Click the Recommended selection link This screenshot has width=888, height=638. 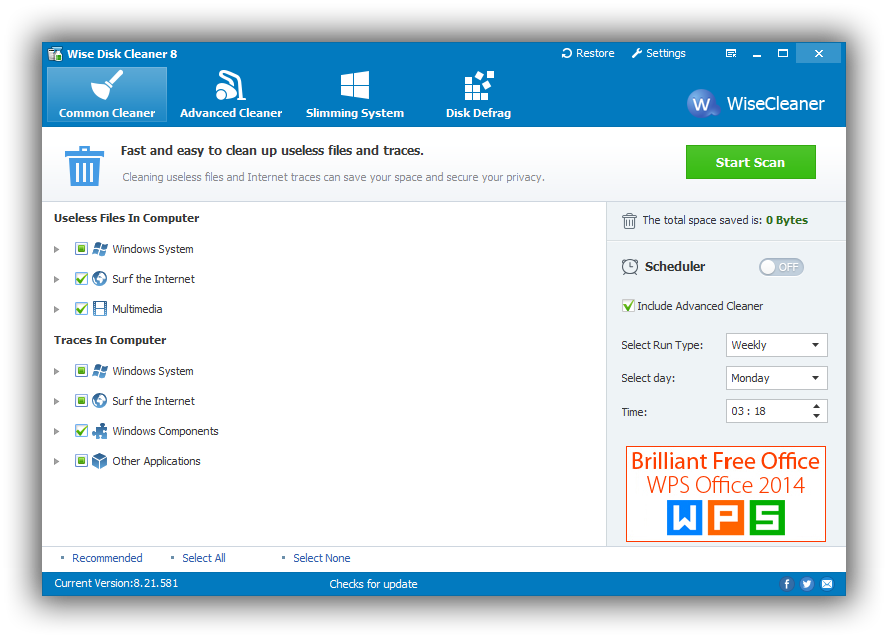pos(107,558)
